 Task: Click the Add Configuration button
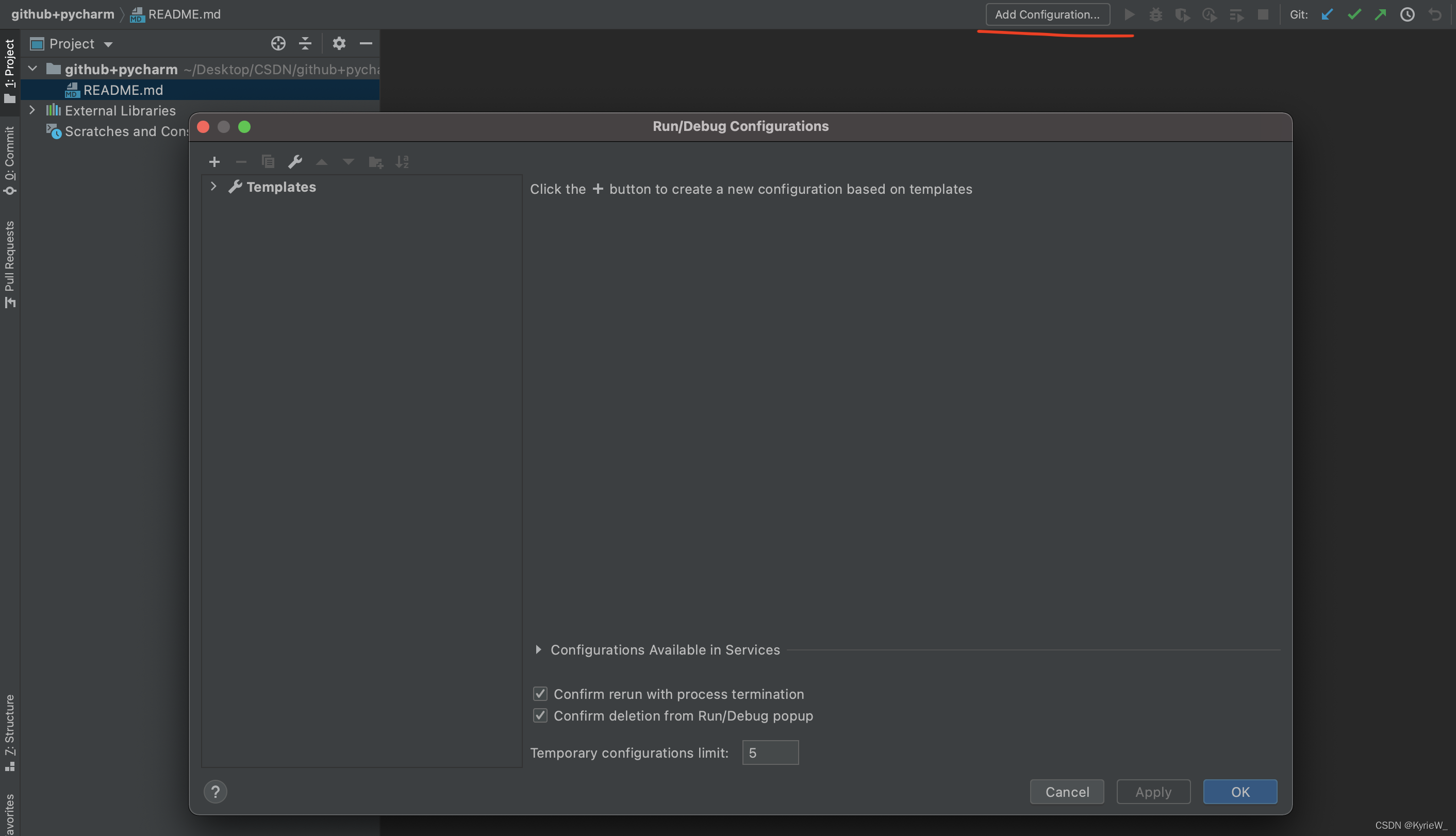pos(1047,14)
